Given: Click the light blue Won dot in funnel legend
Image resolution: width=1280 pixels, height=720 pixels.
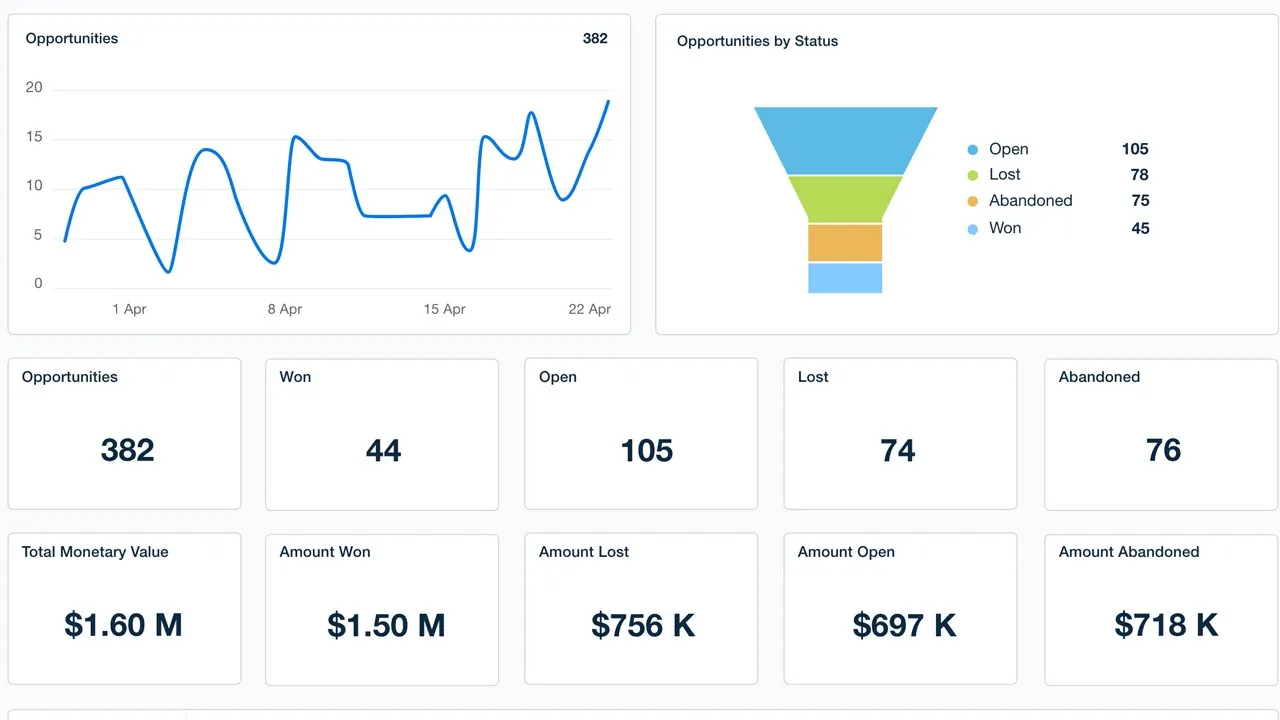Looking at the screenshot, I should click(x=972, y=229).
